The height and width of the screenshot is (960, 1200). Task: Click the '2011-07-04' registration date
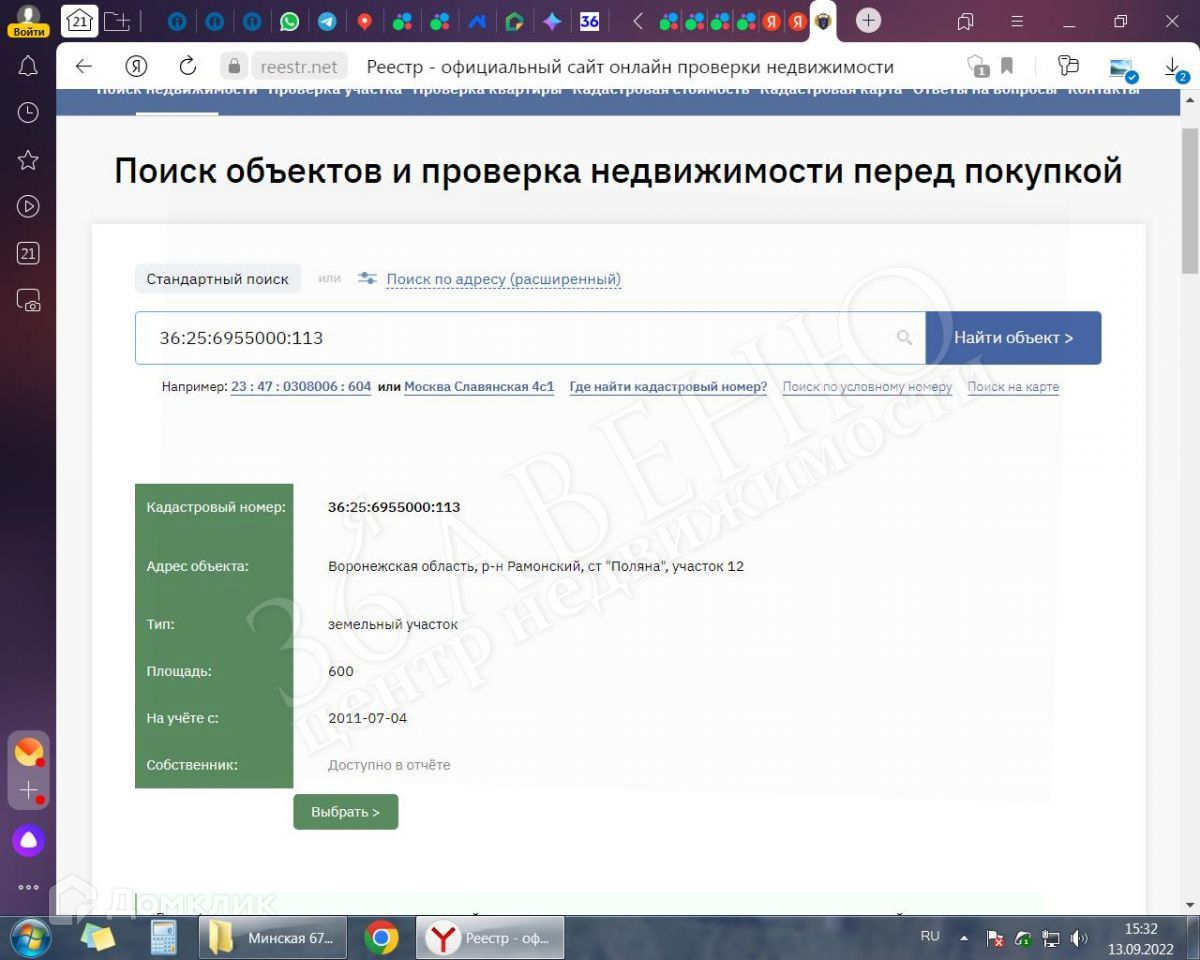(x=367, y=718)
